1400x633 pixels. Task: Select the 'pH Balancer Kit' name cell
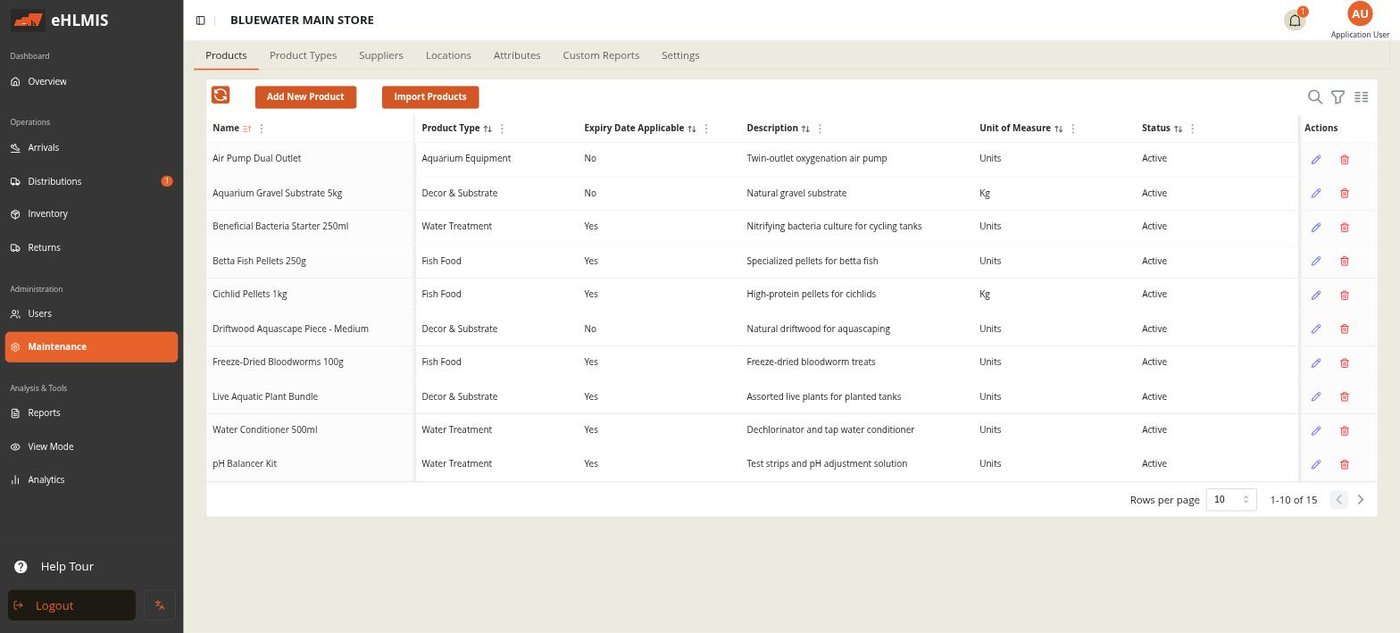coord(309,464)
